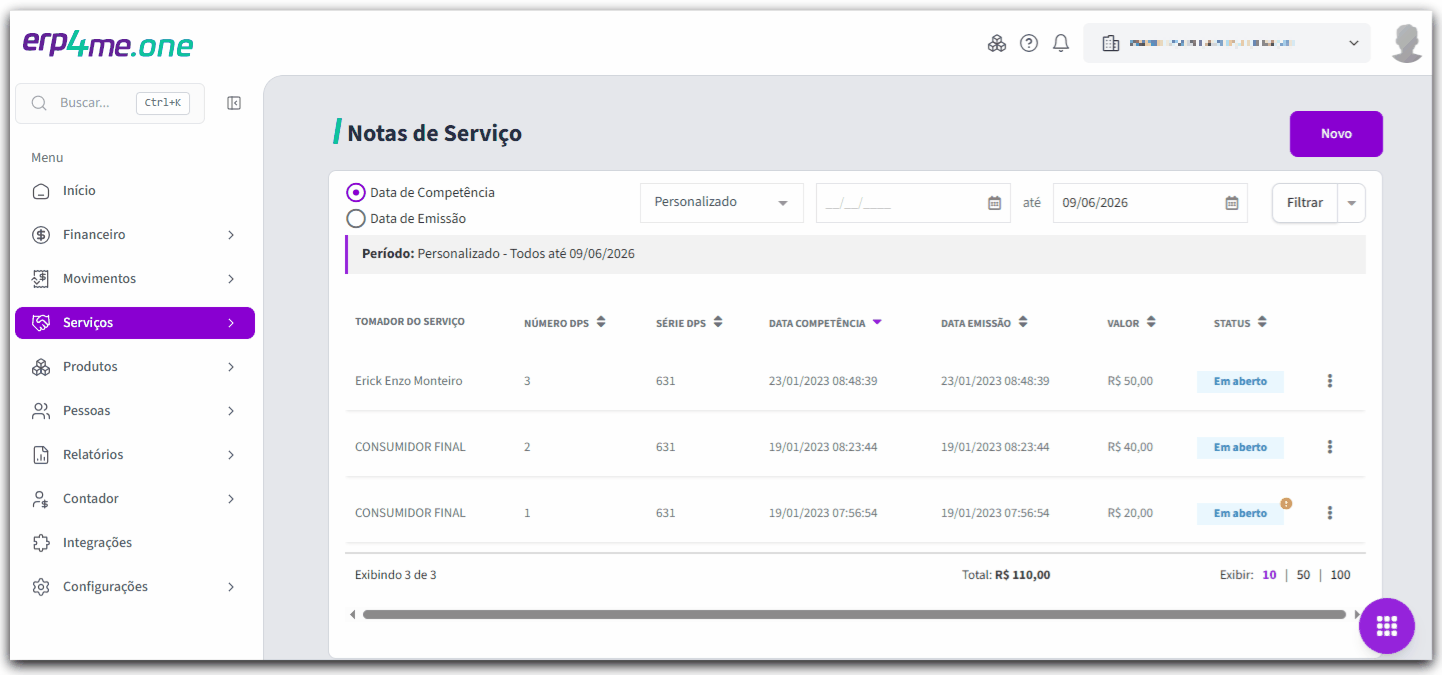1442x675 pixels.
Task: Open the Integrações menu item
Action: click(135, 543)
